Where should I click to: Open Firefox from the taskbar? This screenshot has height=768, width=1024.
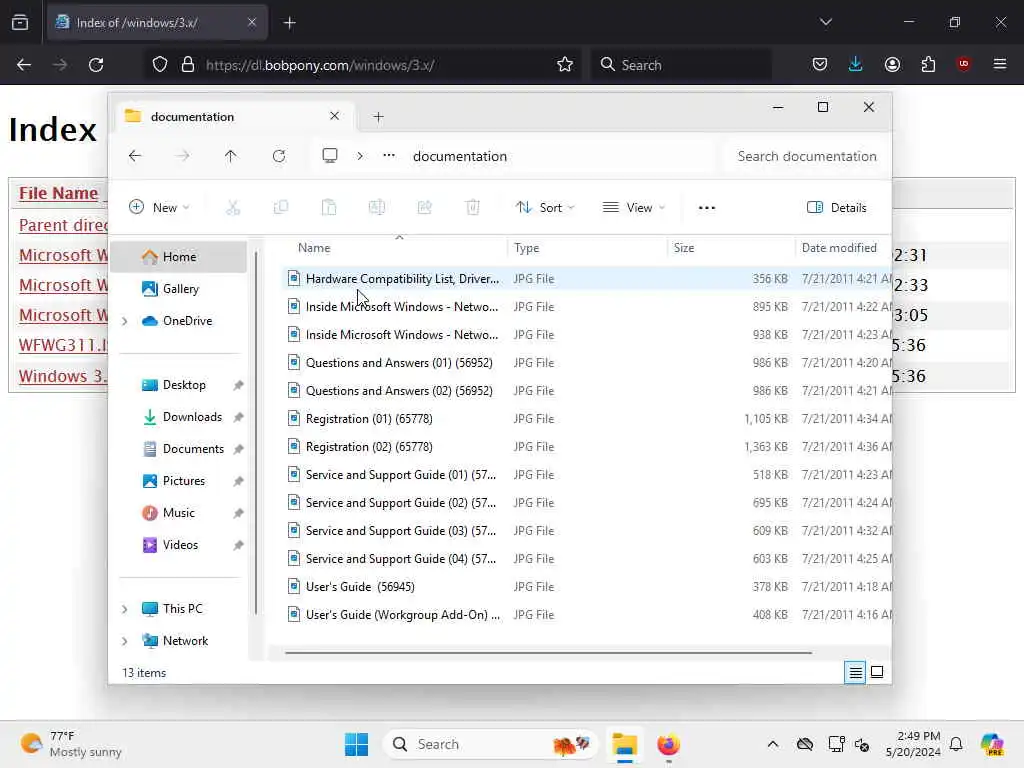click(x=668, y=744)
